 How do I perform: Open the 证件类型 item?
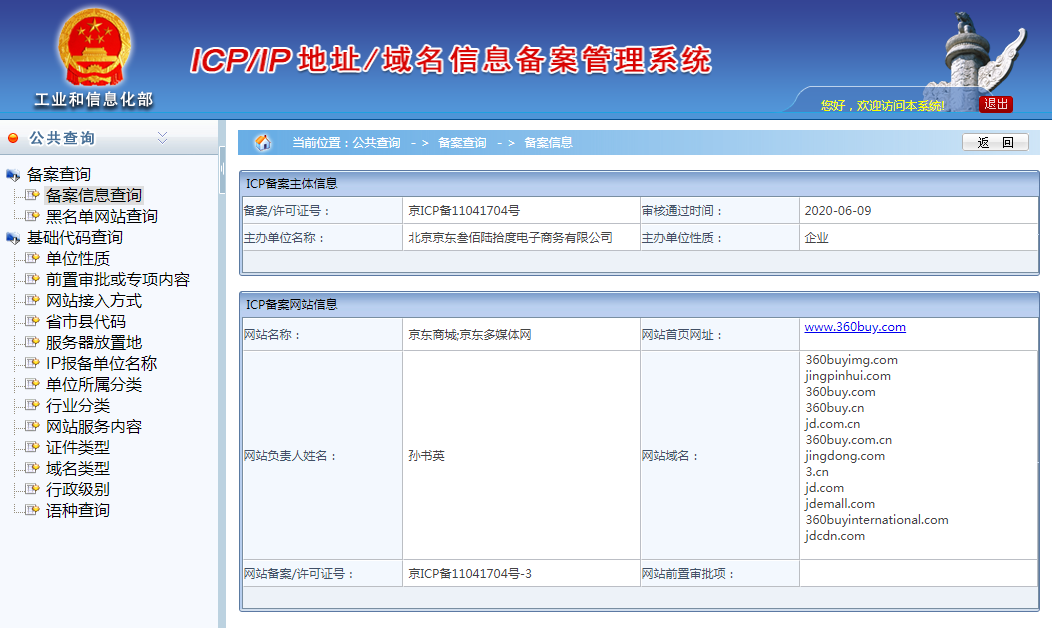pos(77,447)
